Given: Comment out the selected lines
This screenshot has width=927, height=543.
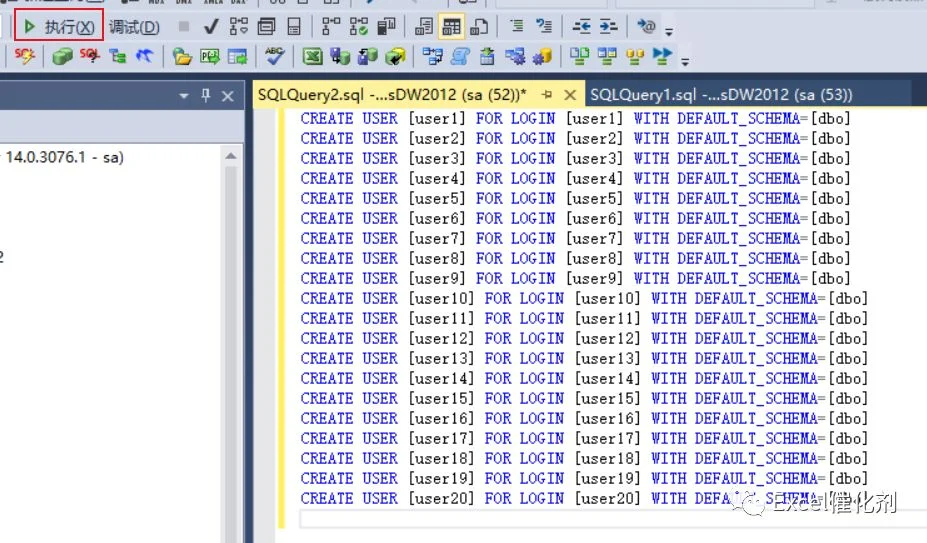Looking at the screenshot, I should pyautogui.click(x=516, y=27).
